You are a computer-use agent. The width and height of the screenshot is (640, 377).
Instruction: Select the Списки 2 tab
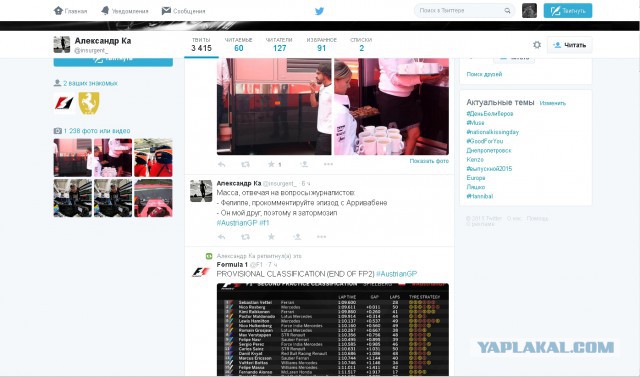(361, 44)
